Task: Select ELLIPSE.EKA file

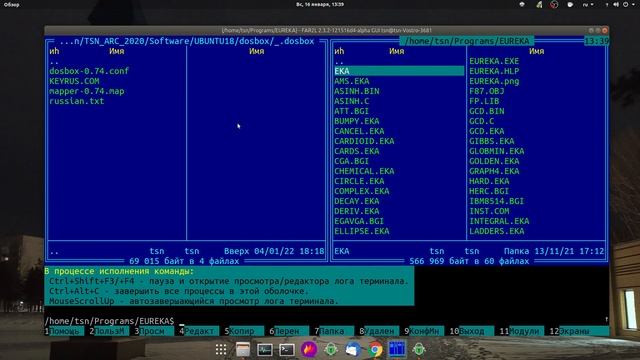Action: pyautogui.click(x=362, y=231)
